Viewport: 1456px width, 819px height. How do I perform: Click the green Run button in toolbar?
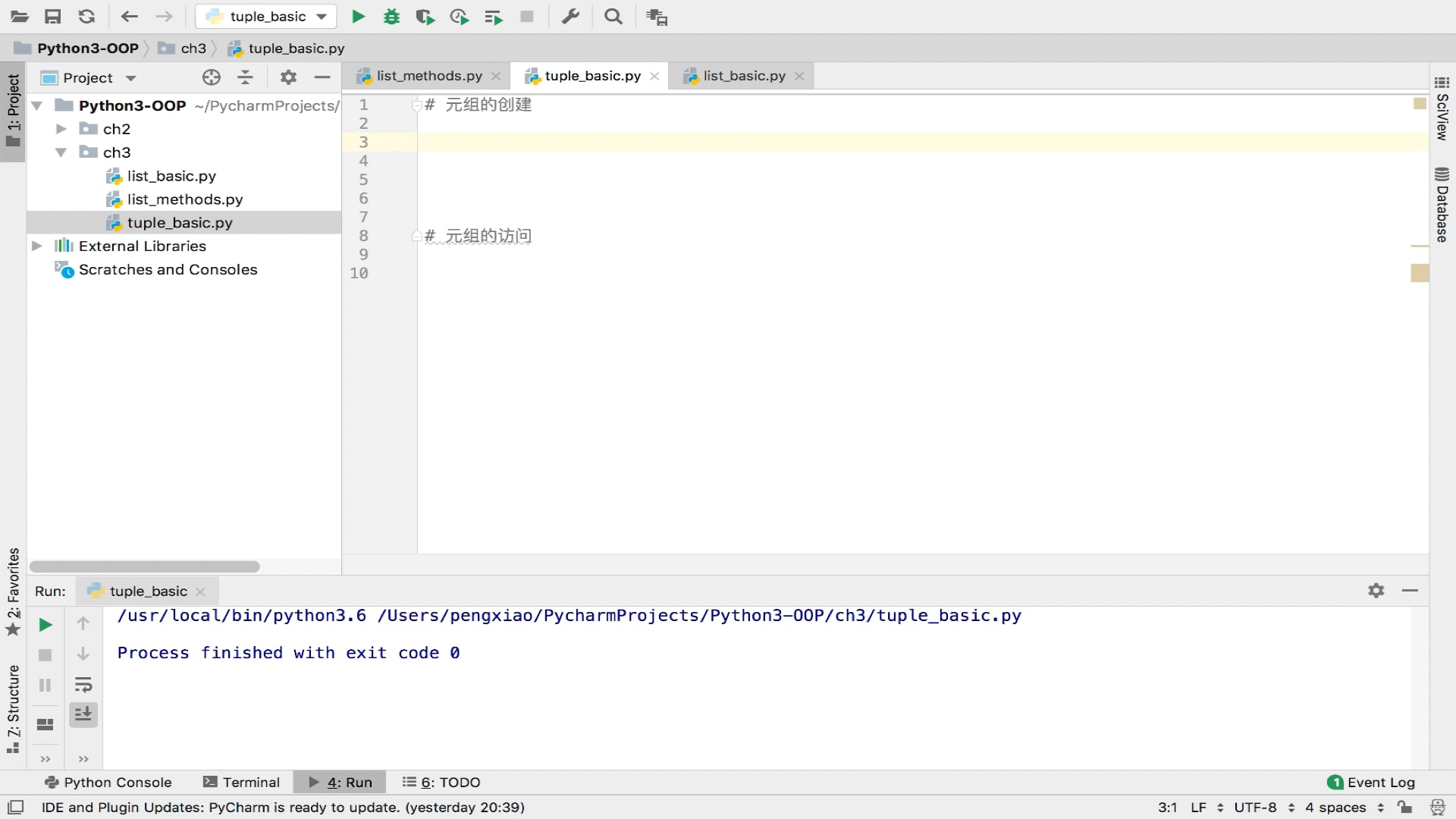click(359, 17)
